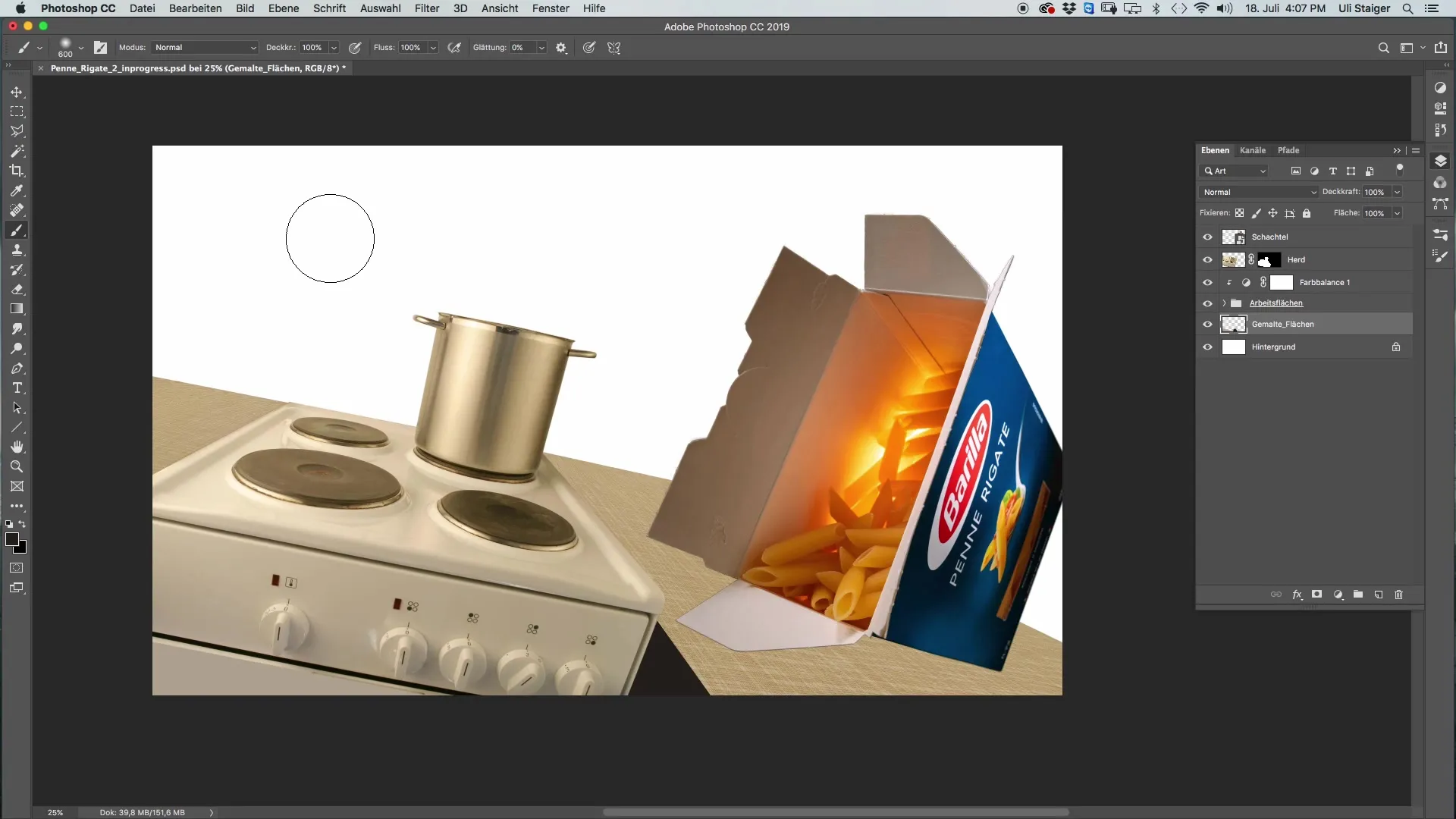Select the Healing Brush tool
Image resolution: width=1456 pixels, height=819 pixels.
point(17,210)
